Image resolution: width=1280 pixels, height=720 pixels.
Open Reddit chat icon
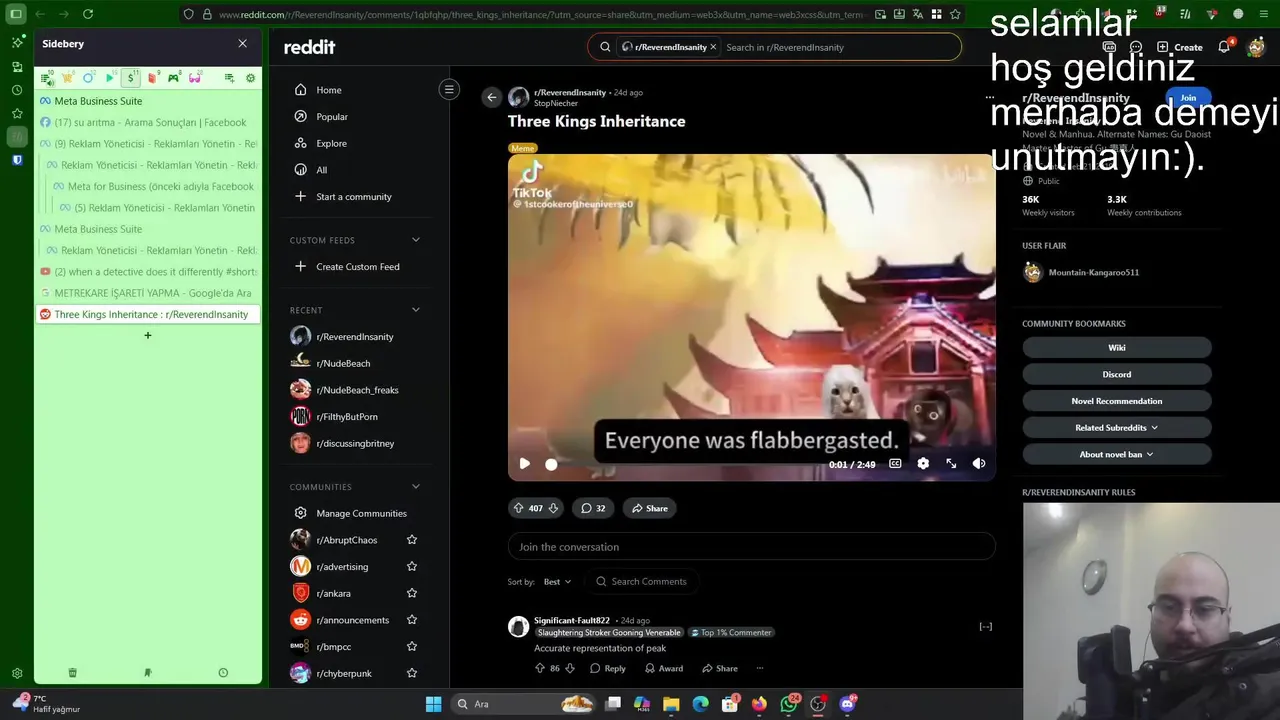(1136, 47)
